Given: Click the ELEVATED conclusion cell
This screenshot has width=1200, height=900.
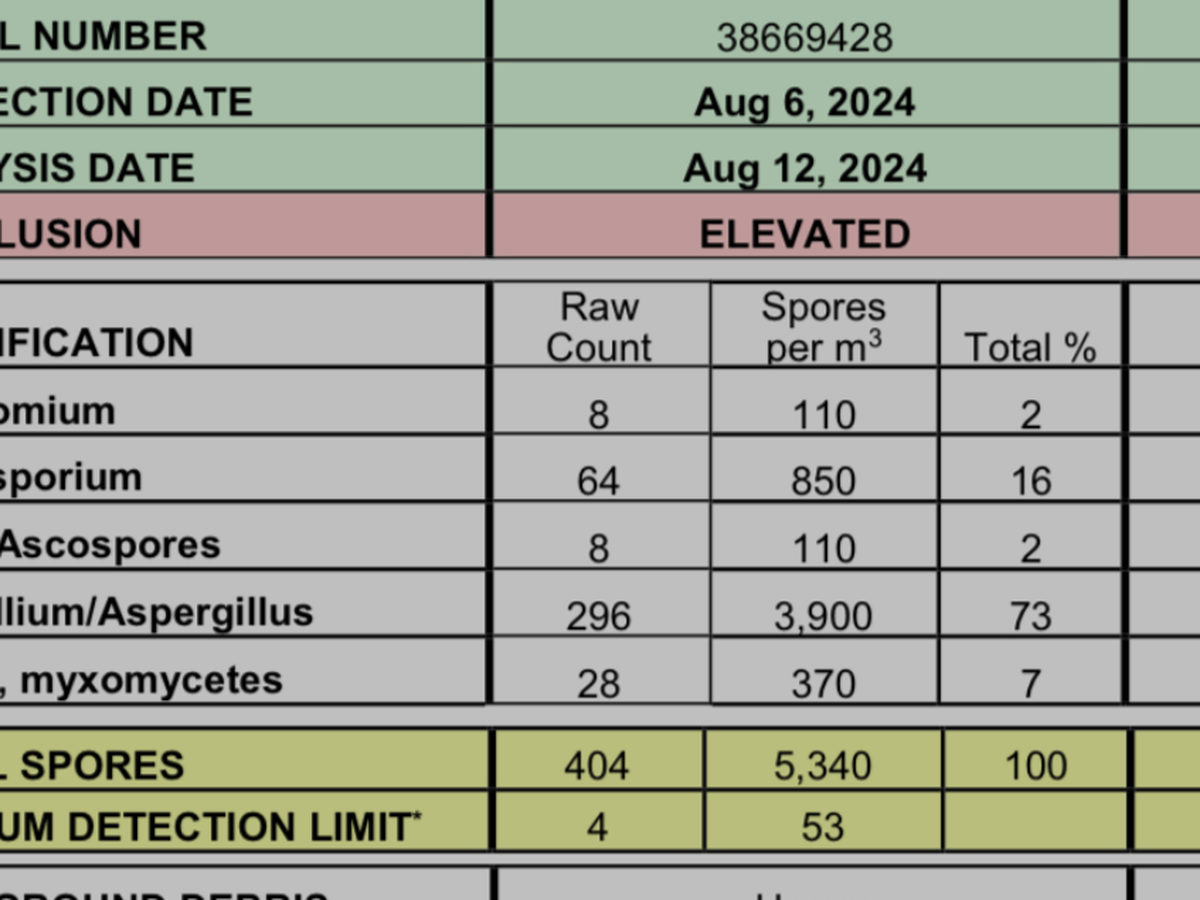Looking at the screenshot, I should click(x=805, y=234).
